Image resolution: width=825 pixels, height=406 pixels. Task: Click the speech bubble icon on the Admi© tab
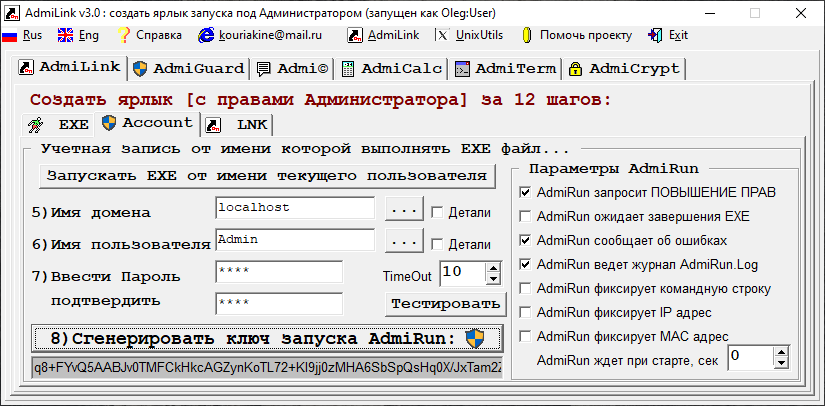(x=264, y=69)
